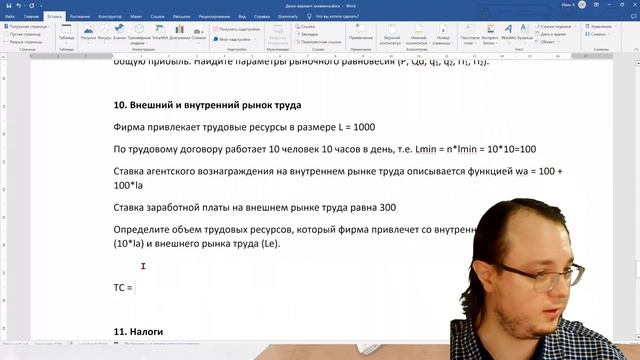640x360 pixels.
Task: Open the Верхний колонтитул header menu
Action: click(x=392, y=34)
